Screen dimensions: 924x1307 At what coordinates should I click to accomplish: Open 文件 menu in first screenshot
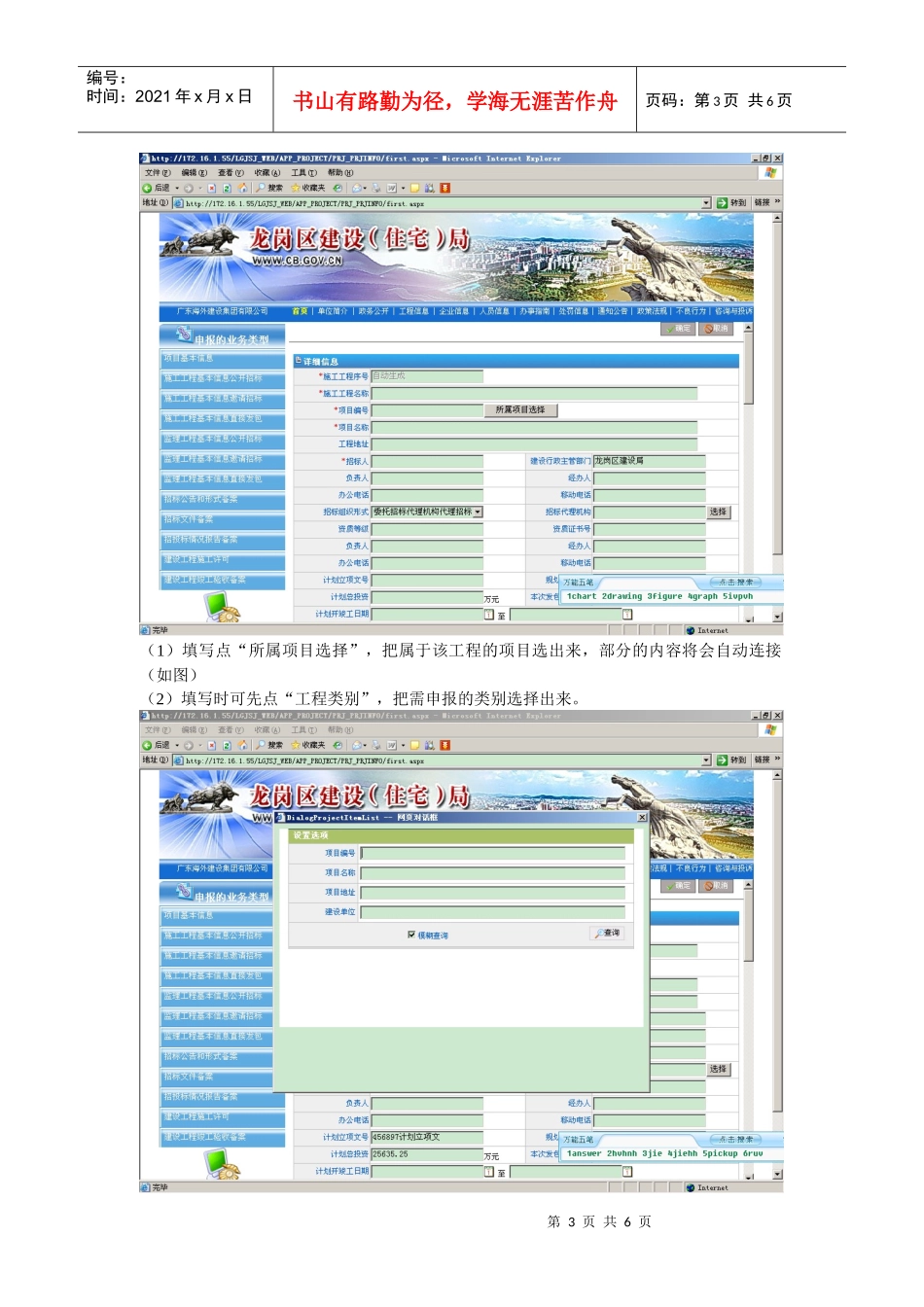158,173
